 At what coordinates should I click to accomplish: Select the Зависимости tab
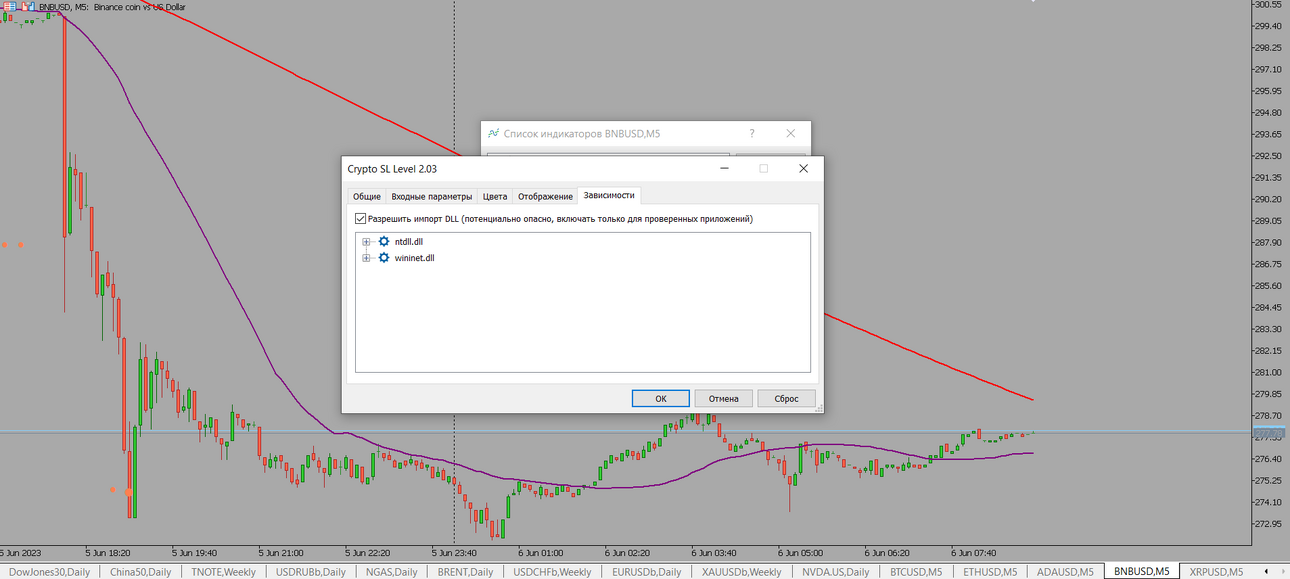pos(608,195)
